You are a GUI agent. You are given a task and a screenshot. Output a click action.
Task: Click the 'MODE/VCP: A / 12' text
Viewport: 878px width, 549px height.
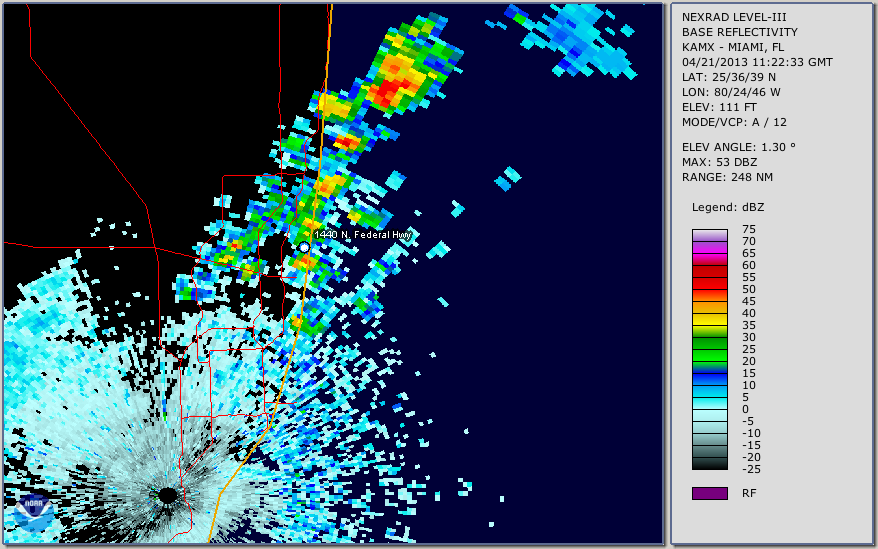[734, 122]
